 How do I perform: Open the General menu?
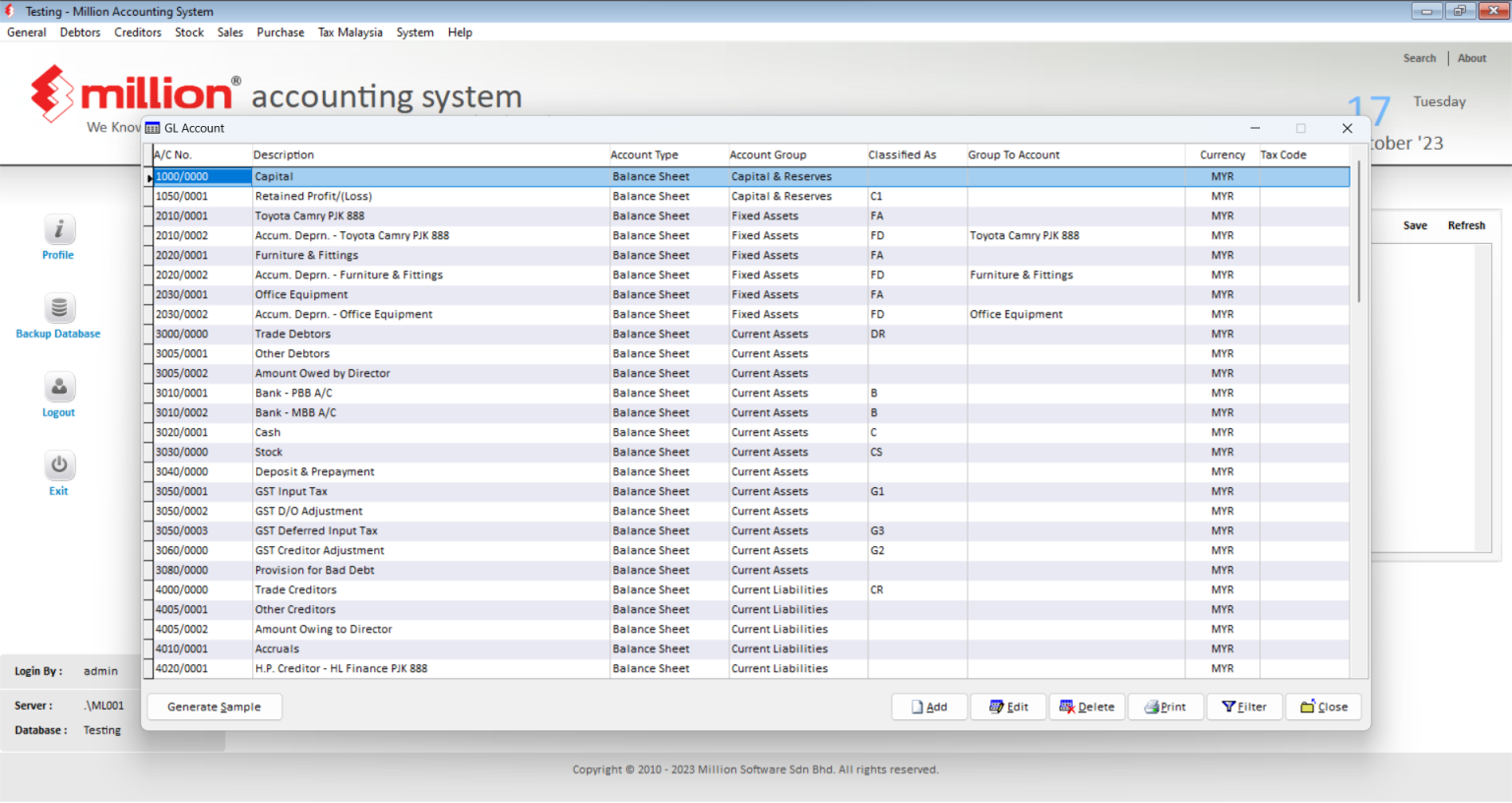click(27, 32)
